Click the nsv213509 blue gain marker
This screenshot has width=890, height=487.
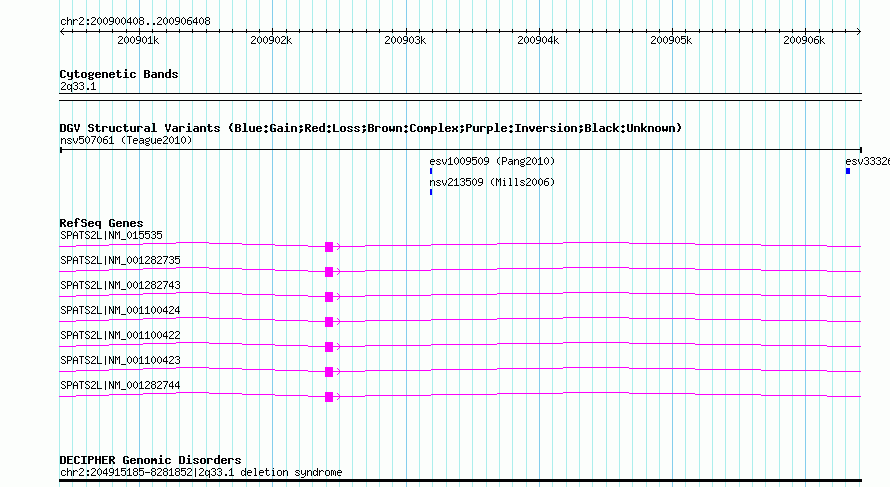pyautogui.click(x=431, y=192)
